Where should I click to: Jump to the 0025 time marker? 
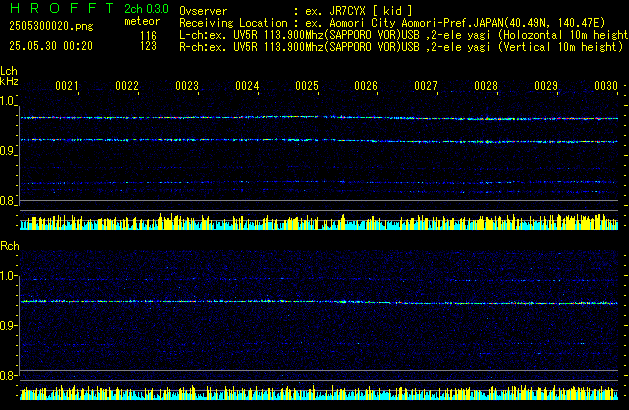click(307, 86)
